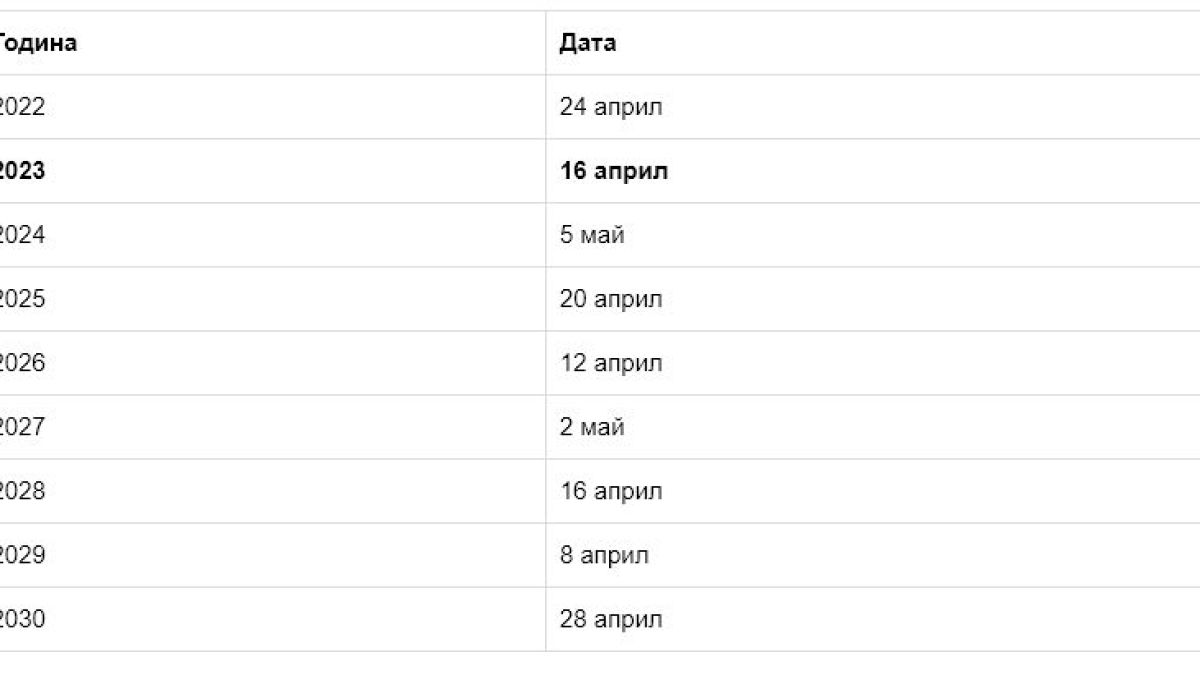Click the 2 май date cell
This screenshot has width=1200, height=675.
click(592, 427)
